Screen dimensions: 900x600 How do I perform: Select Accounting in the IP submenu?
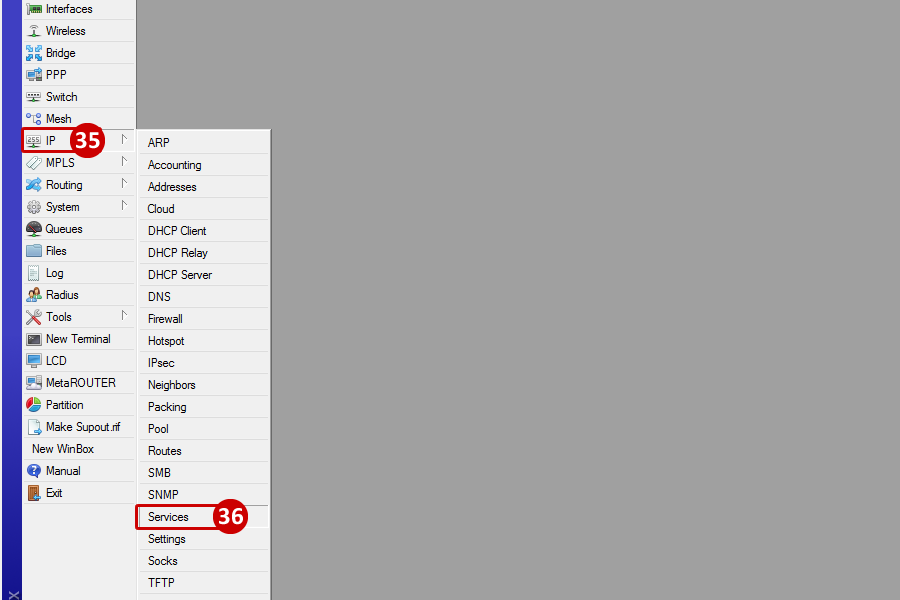pyautogui.click(x=204, y=165)
